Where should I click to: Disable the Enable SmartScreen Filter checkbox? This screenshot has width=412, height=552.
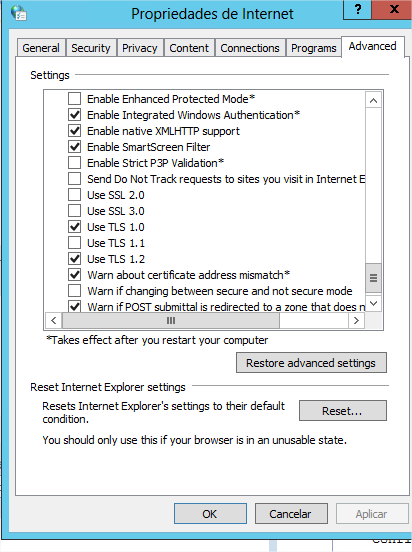click(74, 147)
